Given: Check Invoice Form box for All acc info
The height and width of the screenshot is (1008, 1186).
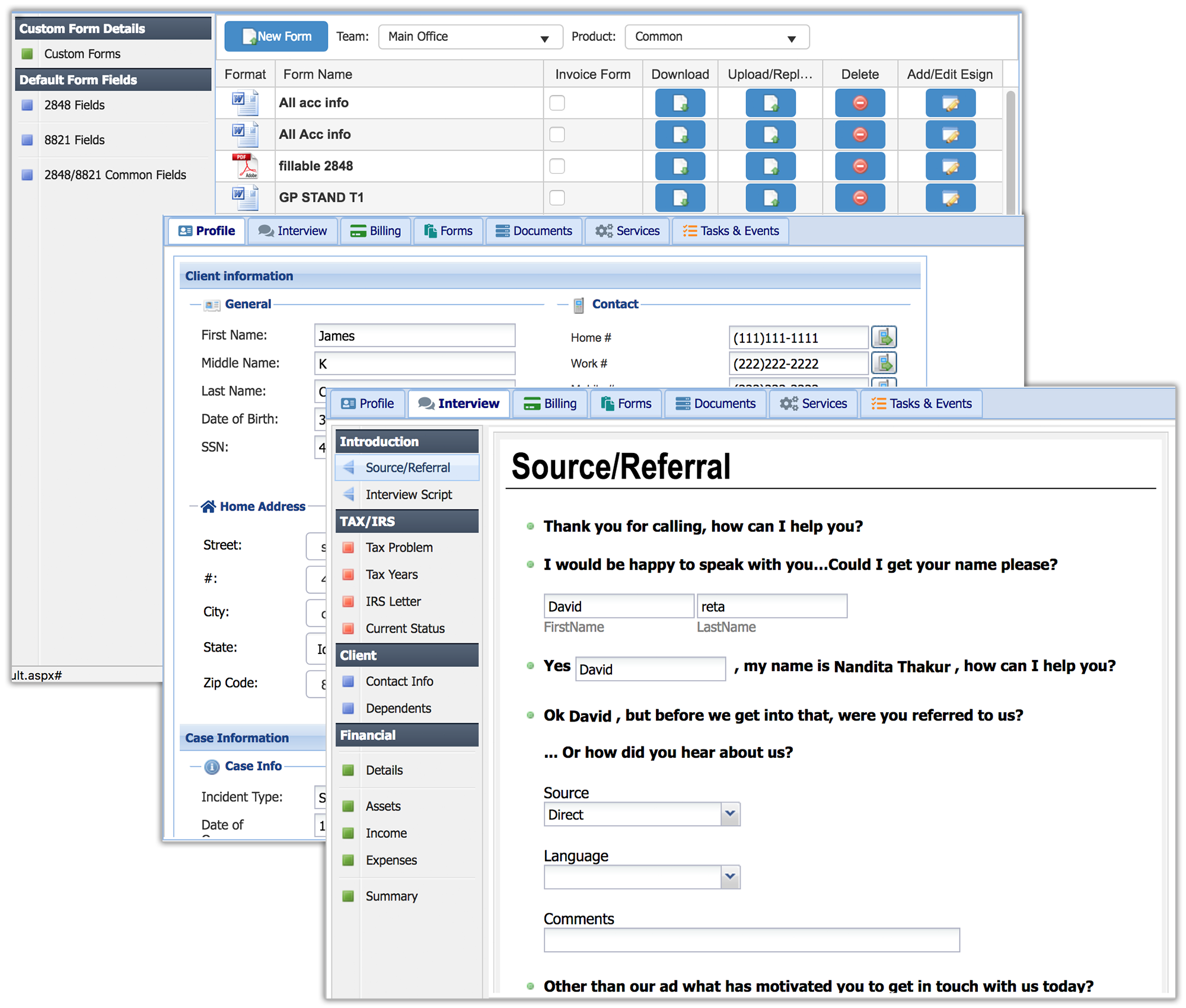Looking at the screenshot, I should [x=557, y=103].
